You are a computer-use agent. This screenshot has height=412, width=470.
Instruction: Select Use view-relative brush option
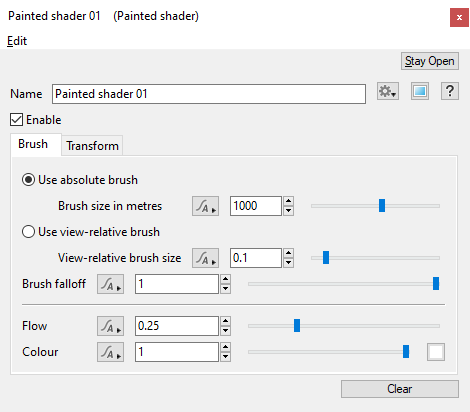tap(28, 232)
